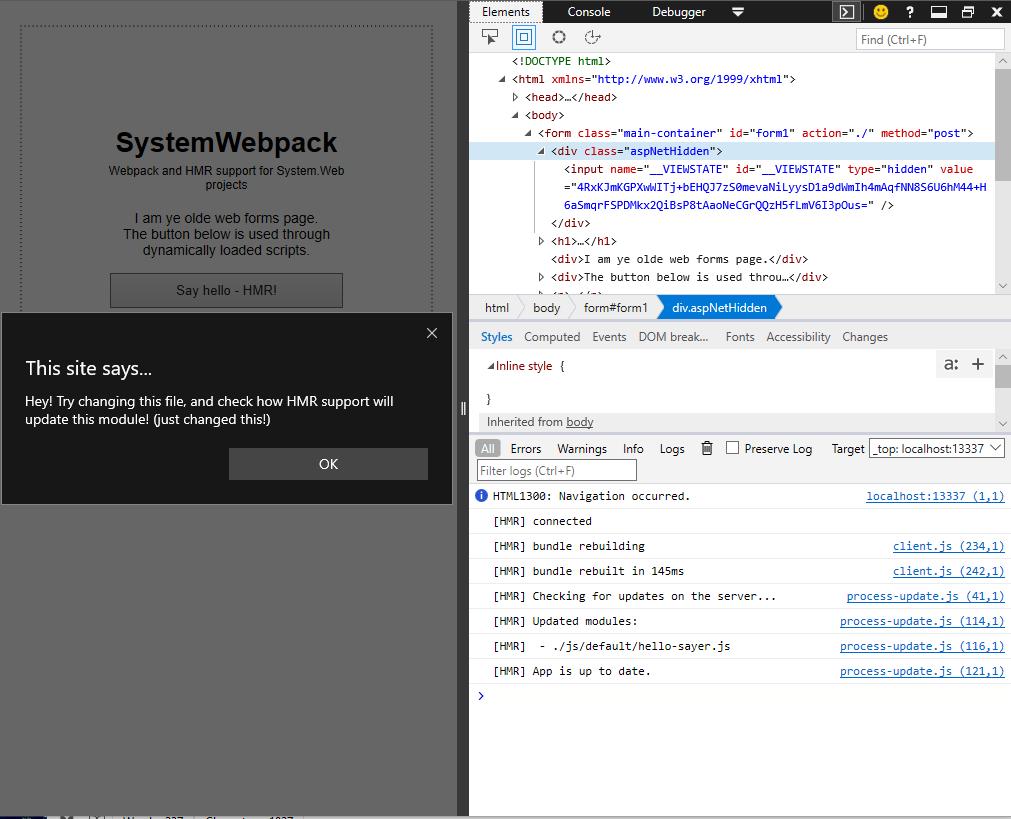This screenshot has width=1011, height=819.
Task: Open the smiley feedback icon
Action: pyautogui.click(x=881, y=12)
